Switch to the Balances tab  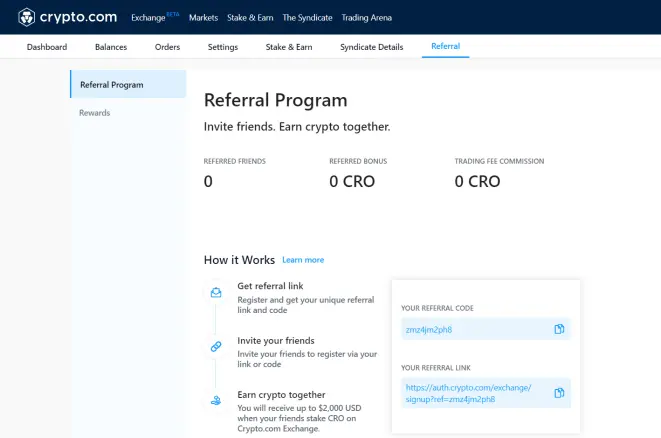[111, 47]
